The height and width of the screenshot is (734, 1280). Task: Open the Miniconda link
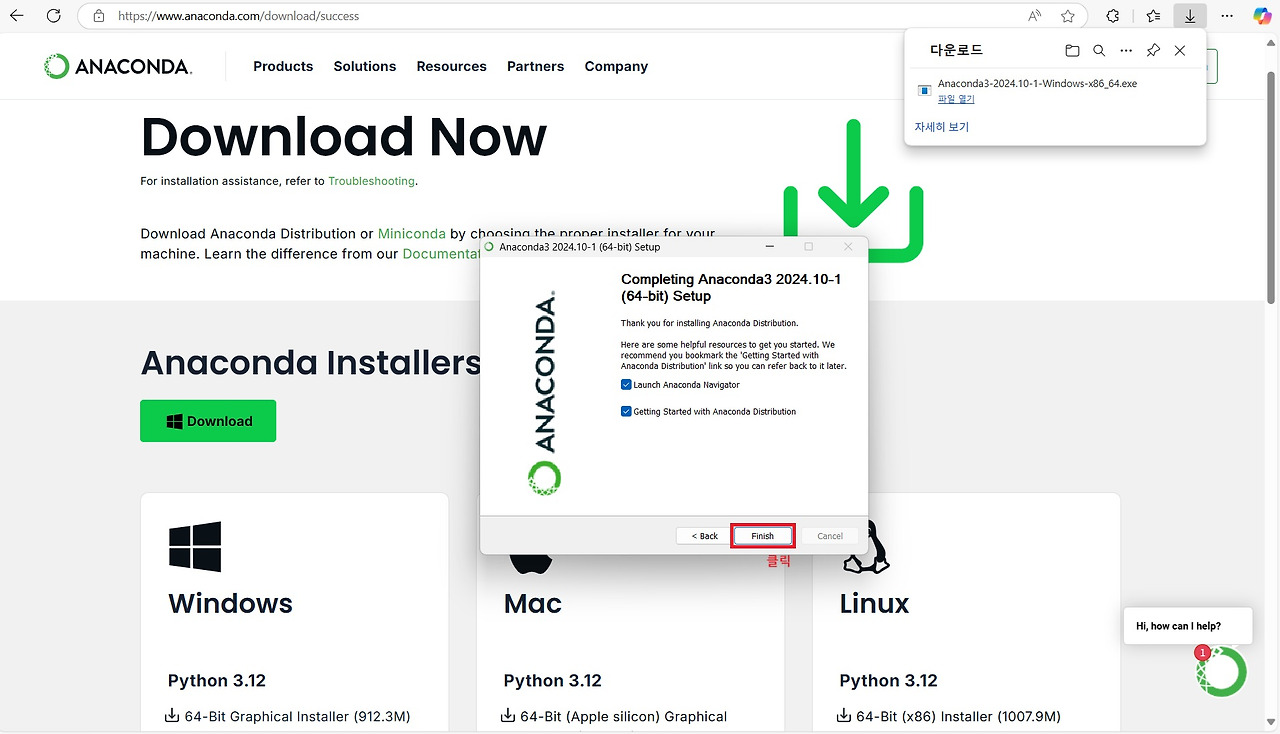click(412, 234)
